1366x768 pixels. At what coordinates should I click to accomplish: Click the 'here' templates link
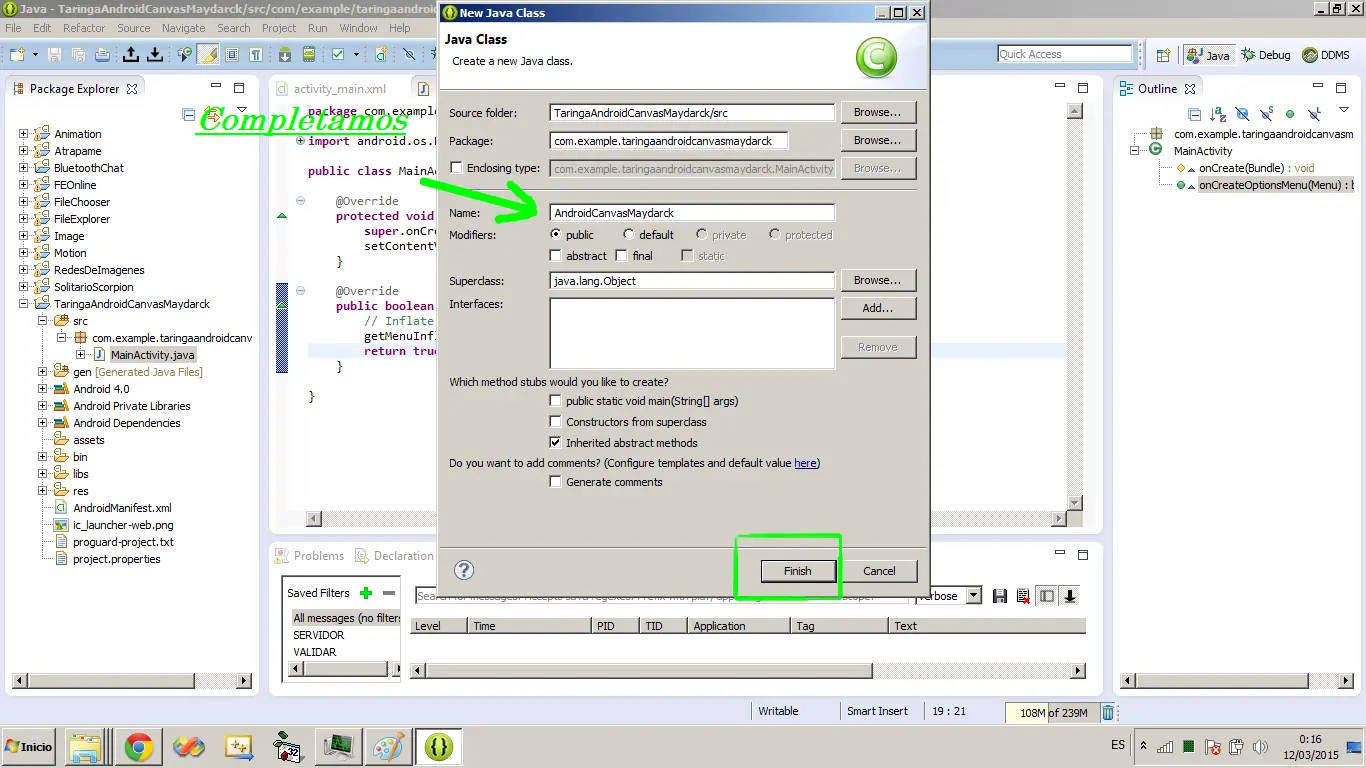click(805, 463)
